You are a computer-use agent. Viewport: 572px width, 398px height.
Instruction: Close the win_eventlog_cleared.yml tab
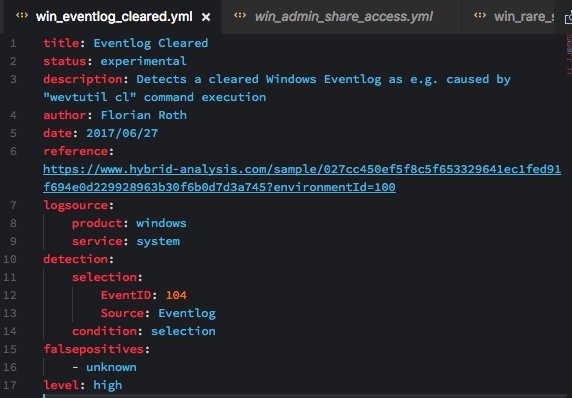point(206,17)
